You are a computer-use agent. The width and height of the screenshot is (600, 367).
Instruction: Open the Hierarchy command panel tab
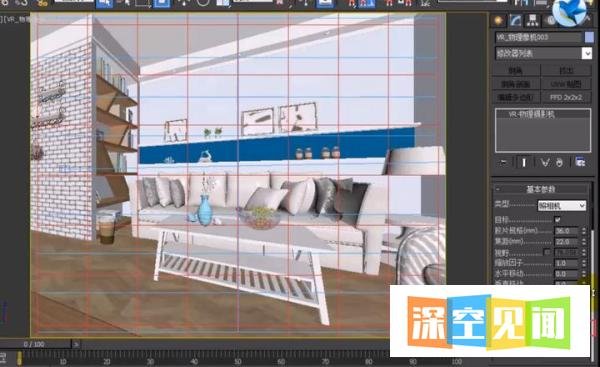[x=532, y=21]
